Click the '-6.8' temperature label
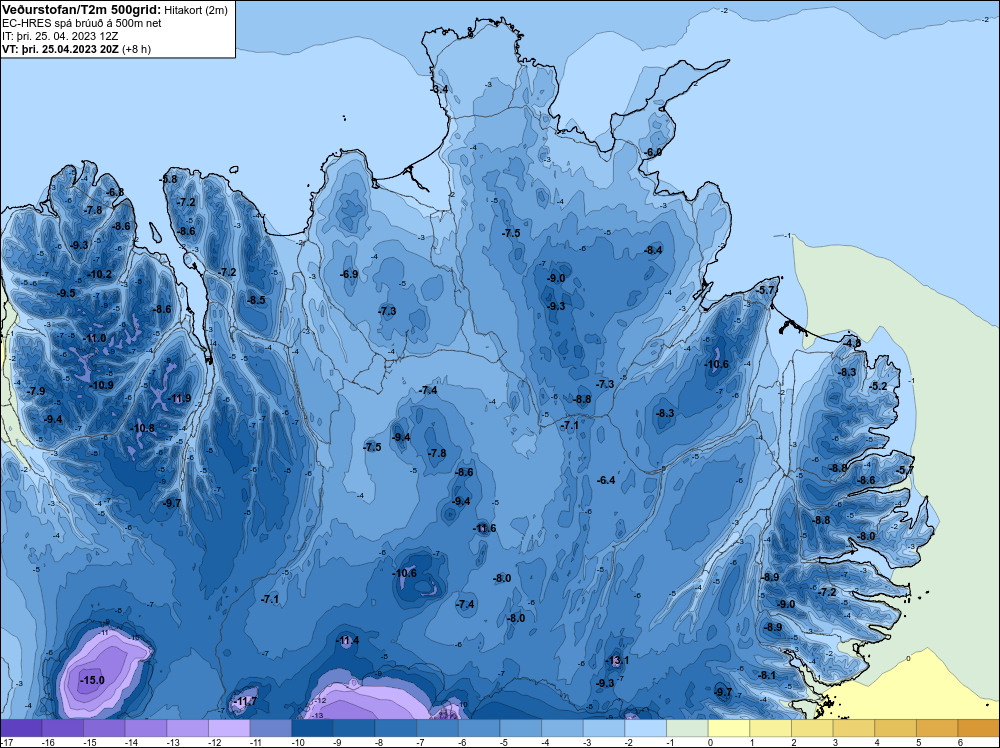The height and width of the screenshot is (748, 1000). 115,192
